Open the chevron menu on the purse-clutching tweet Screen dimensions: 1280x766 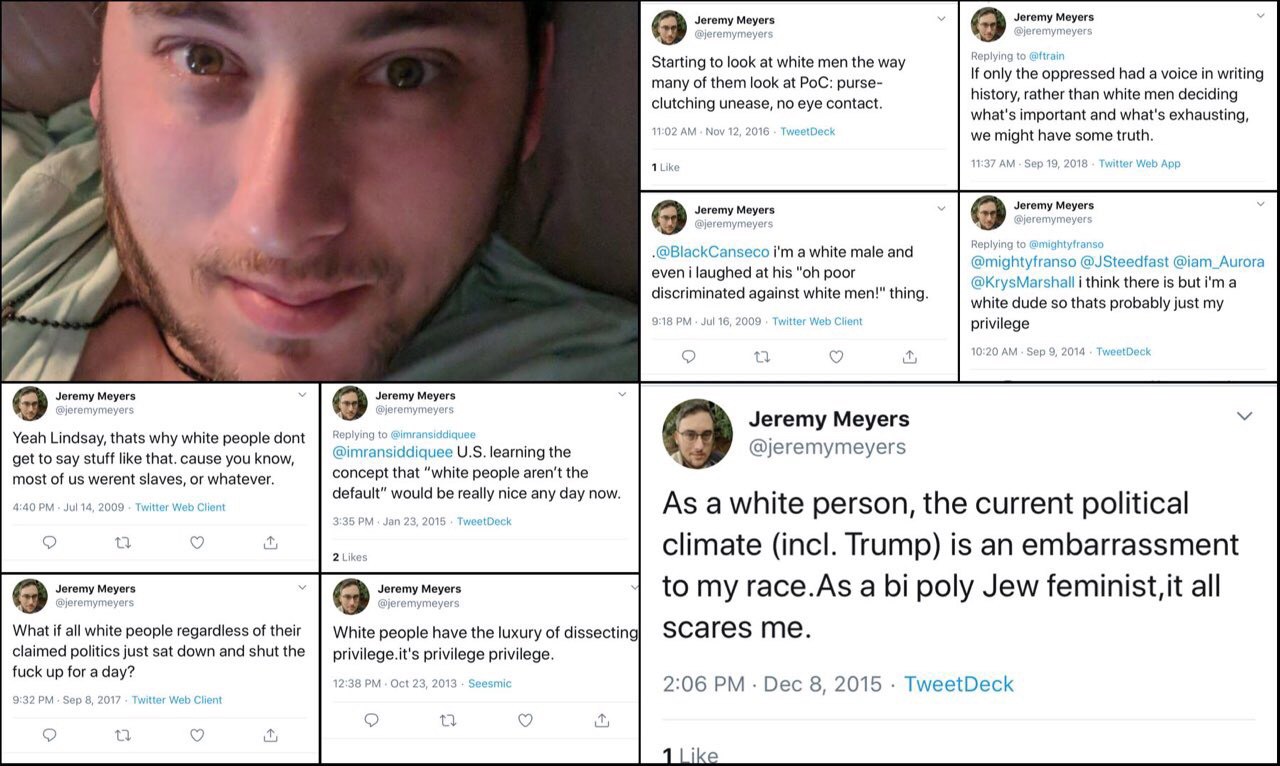(x=940, y=18)
